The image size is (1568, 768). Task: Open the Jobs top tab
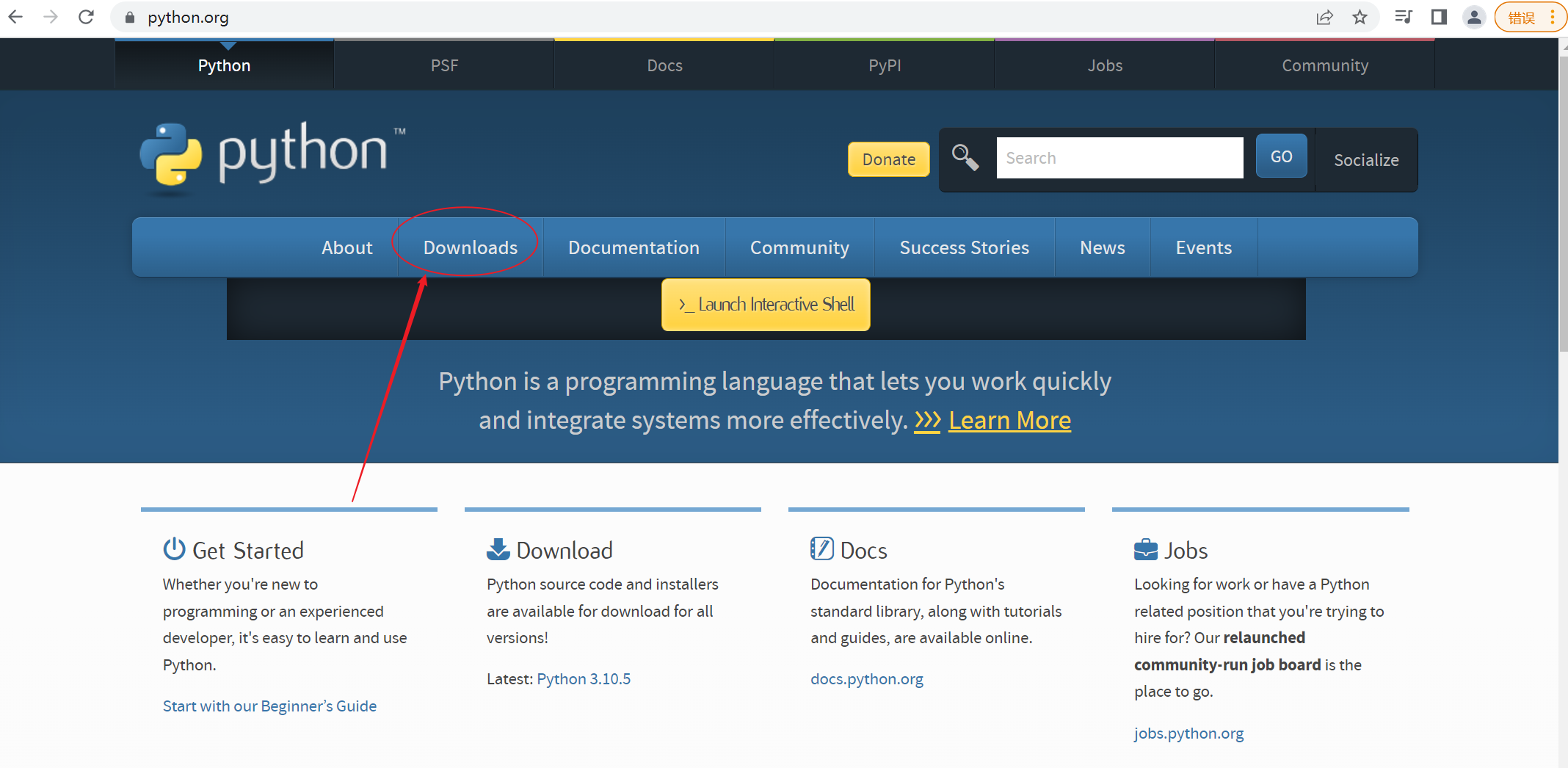click(1105, 65)
